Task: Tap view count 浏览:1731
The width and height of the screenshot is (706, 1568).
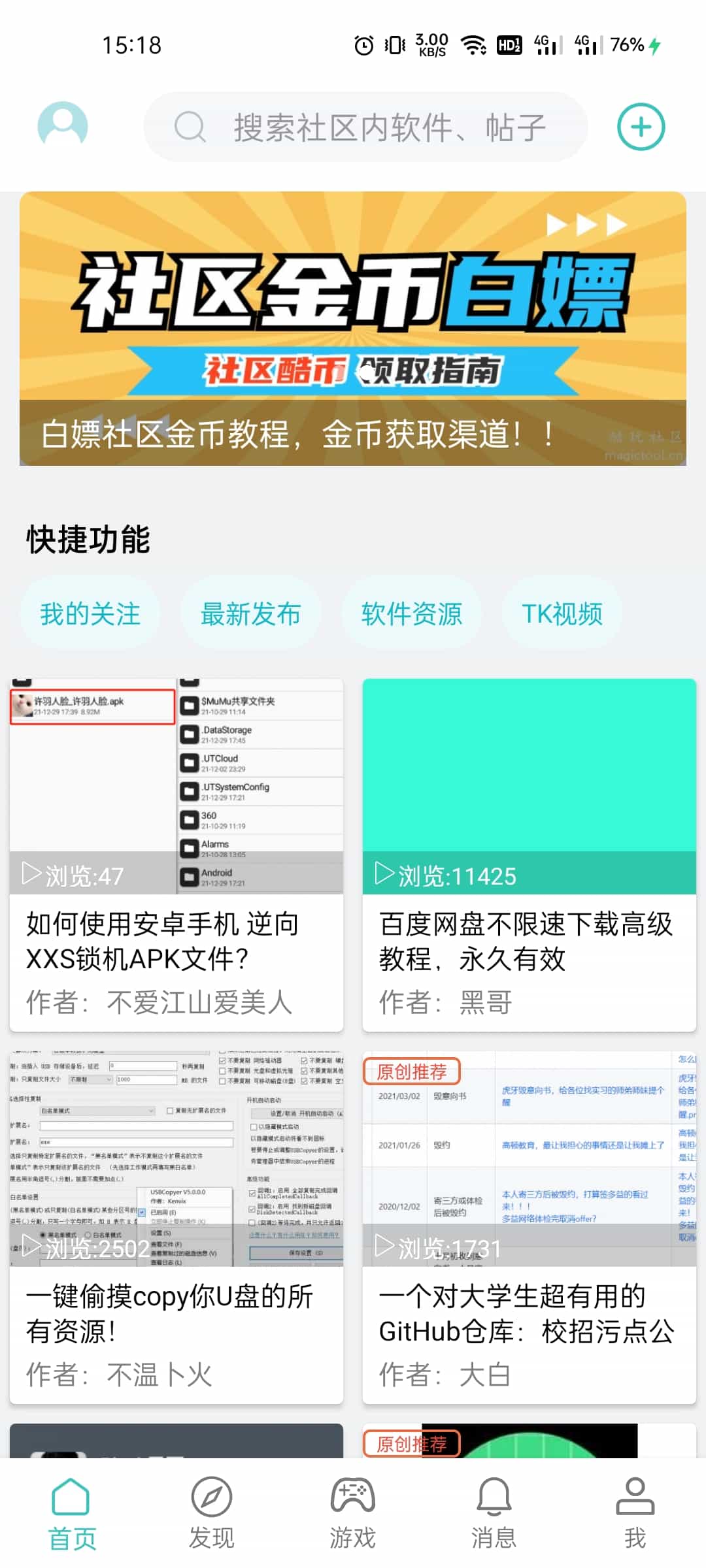Action: coord(438,1248)
